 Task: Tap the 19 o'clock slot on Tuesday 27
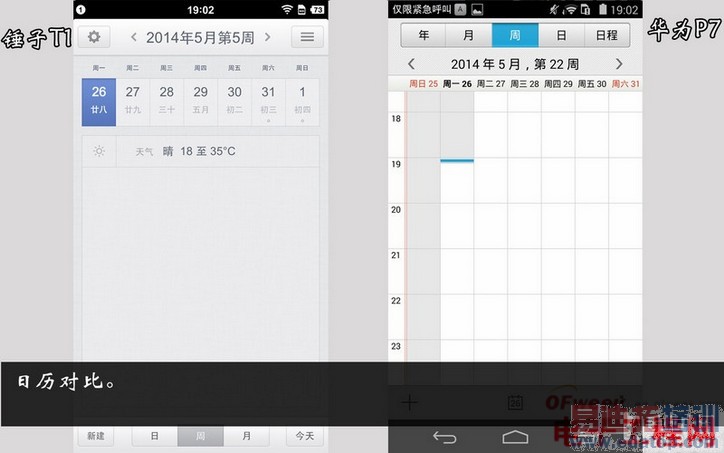[x=491, y=181]
